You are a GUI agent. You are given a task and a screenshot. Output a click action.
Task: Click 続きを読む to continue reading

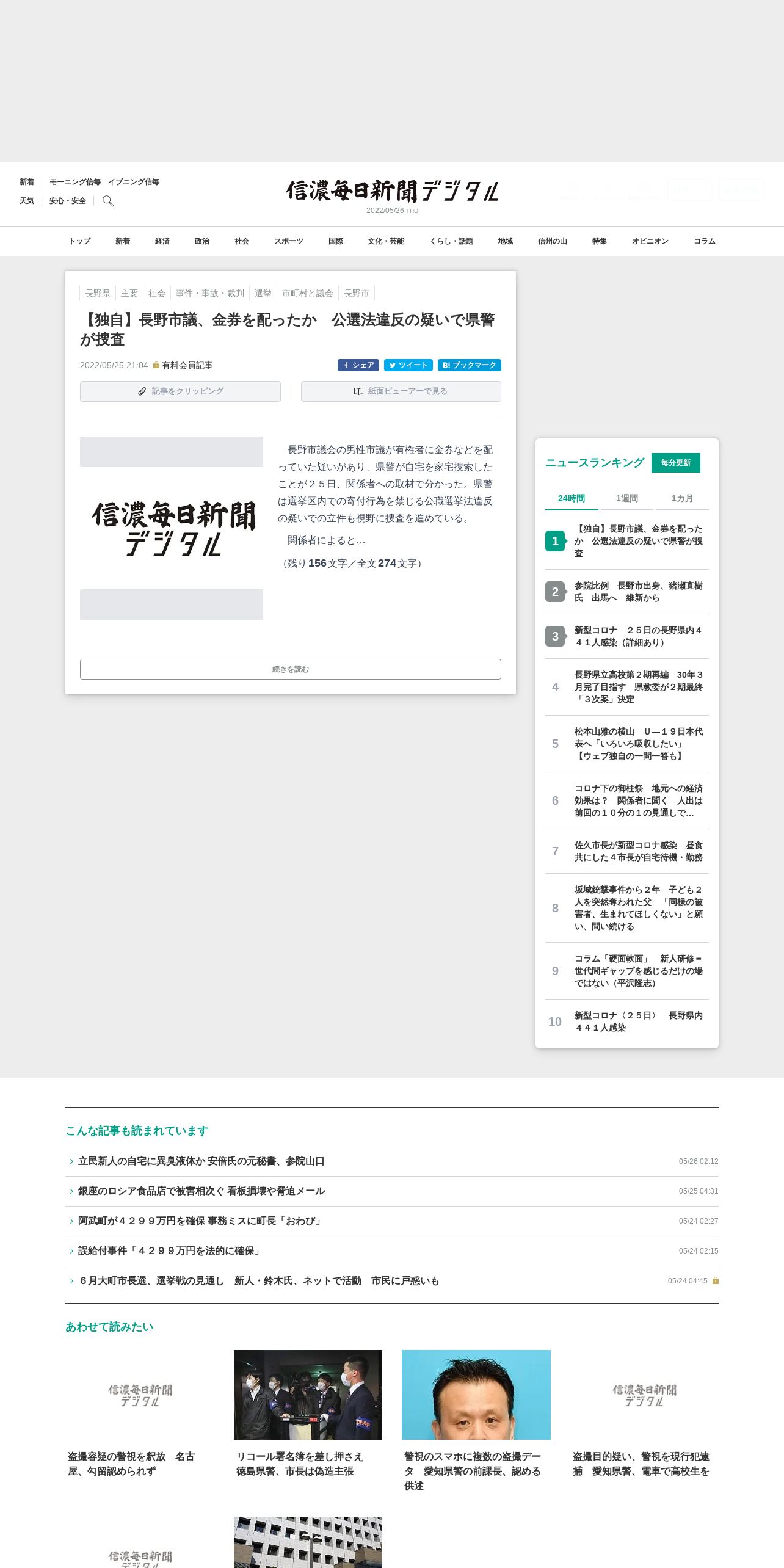tap(291, 669)
